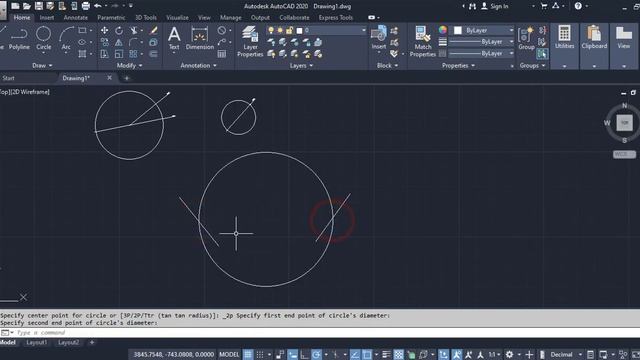Screen dimensions: 640x360
Task: Add a new layout with plus button
Action: (x=92, y=342)
